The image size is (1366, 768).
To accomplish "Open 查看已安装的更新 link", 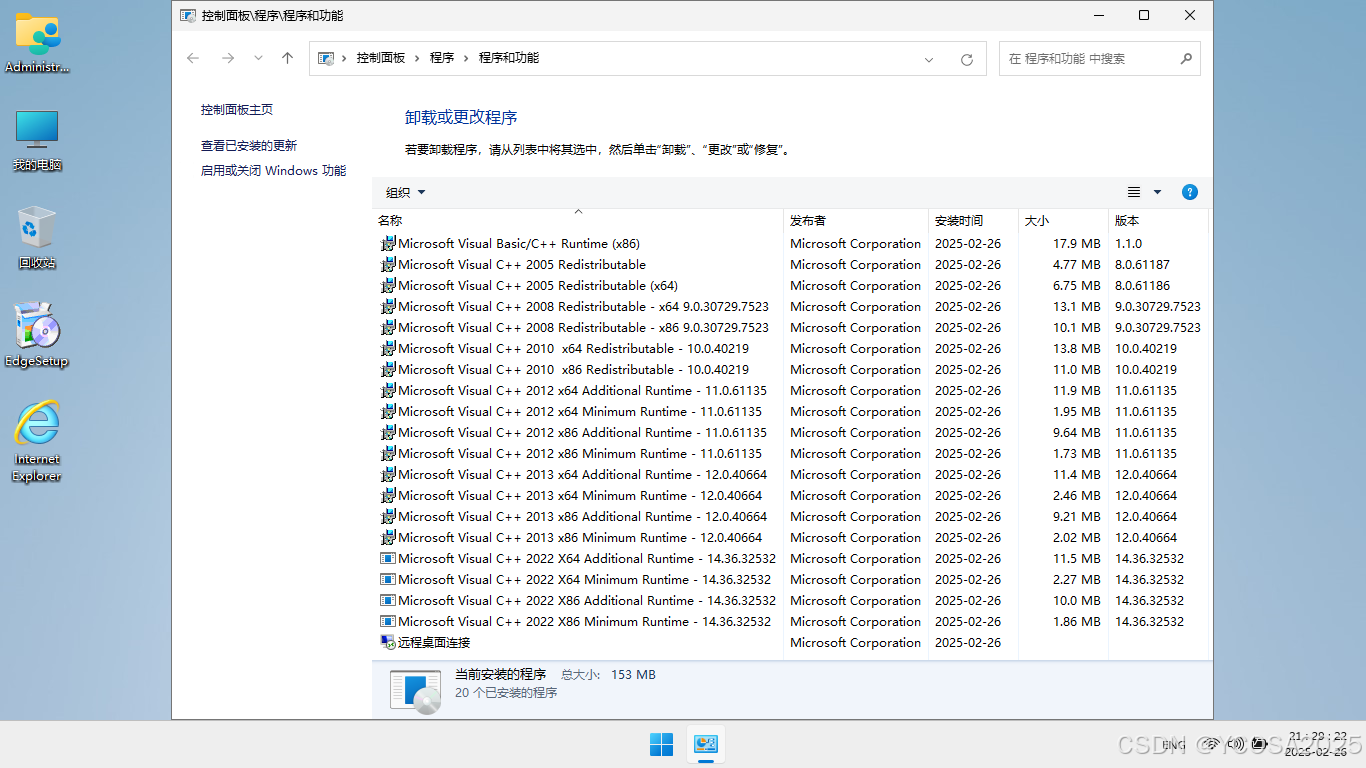I will click(249, 146).
